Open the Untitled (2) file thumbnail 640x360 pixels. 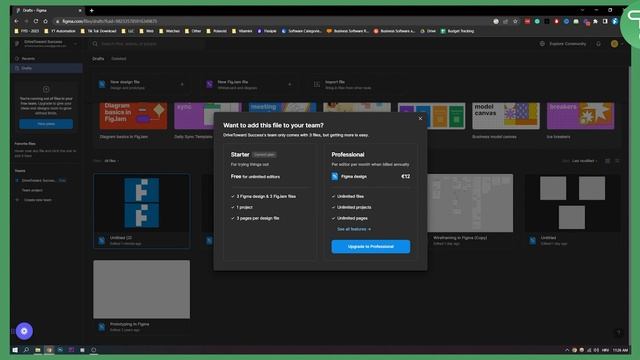tap(142, 203)
